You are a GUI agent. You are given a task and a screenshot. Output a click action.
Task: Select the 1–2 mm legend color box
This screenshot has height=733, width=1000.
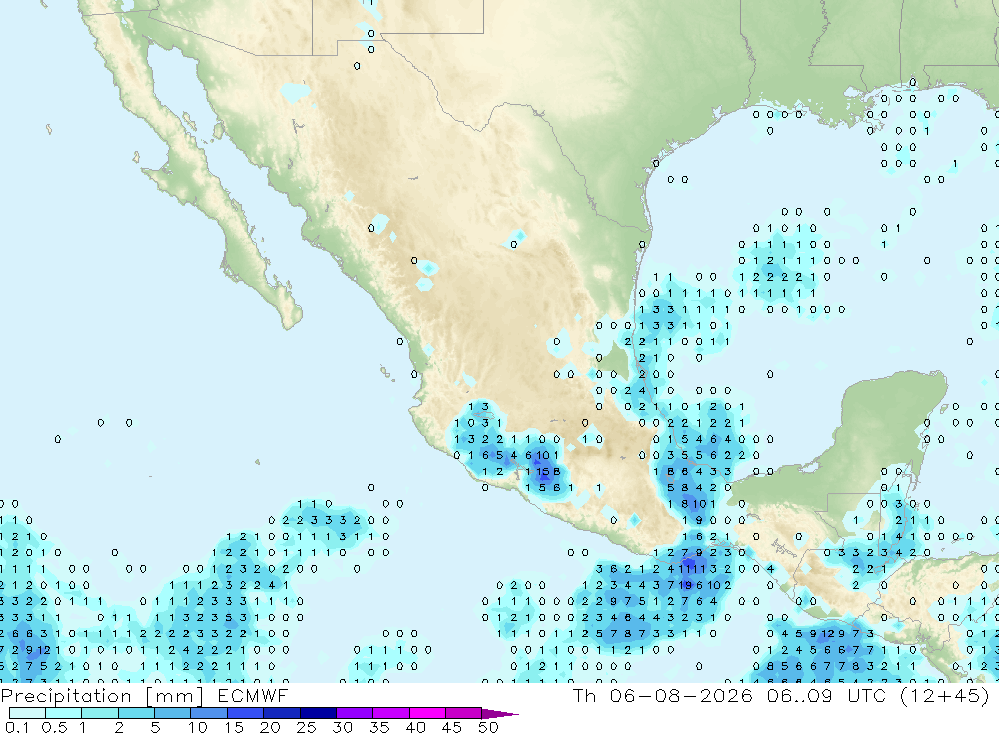(100, 713)
